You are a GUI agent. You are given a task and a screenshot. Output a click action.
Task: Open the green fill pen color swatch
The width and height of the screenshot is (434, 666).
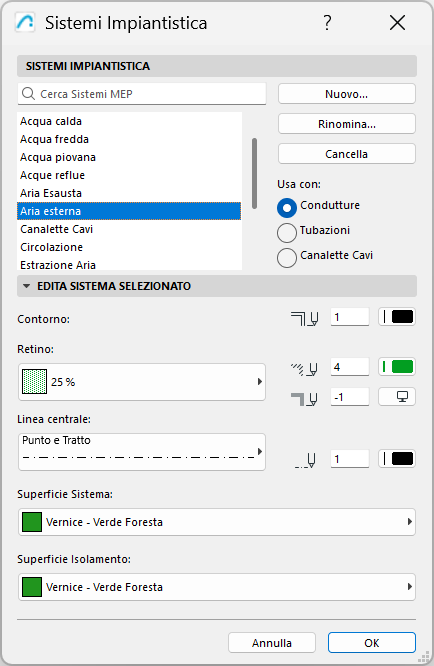pyautogui.click(x=397, y=367)
